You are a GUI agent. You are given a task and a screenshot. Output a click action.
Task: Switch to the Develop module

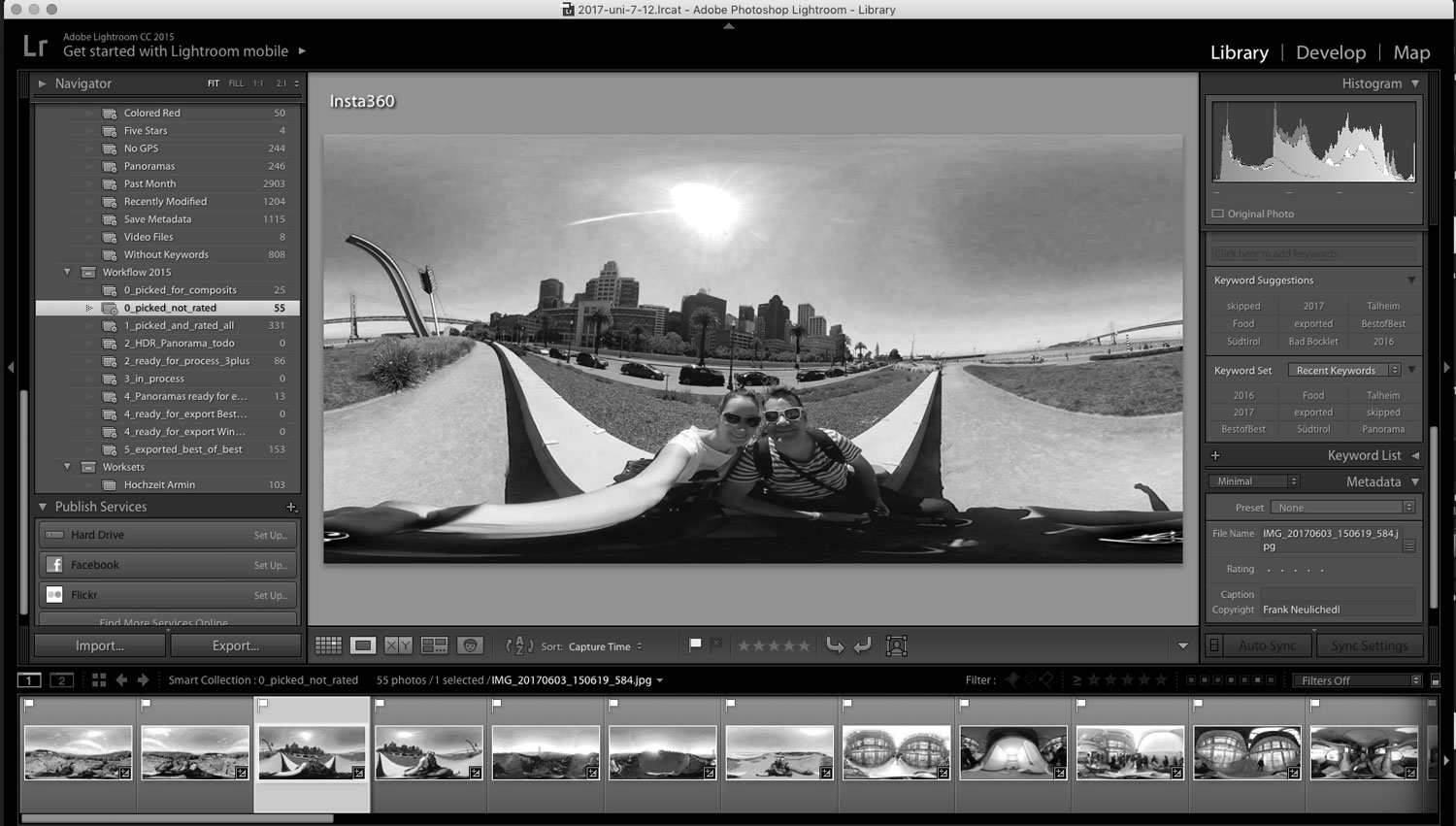coord(1331,52)
